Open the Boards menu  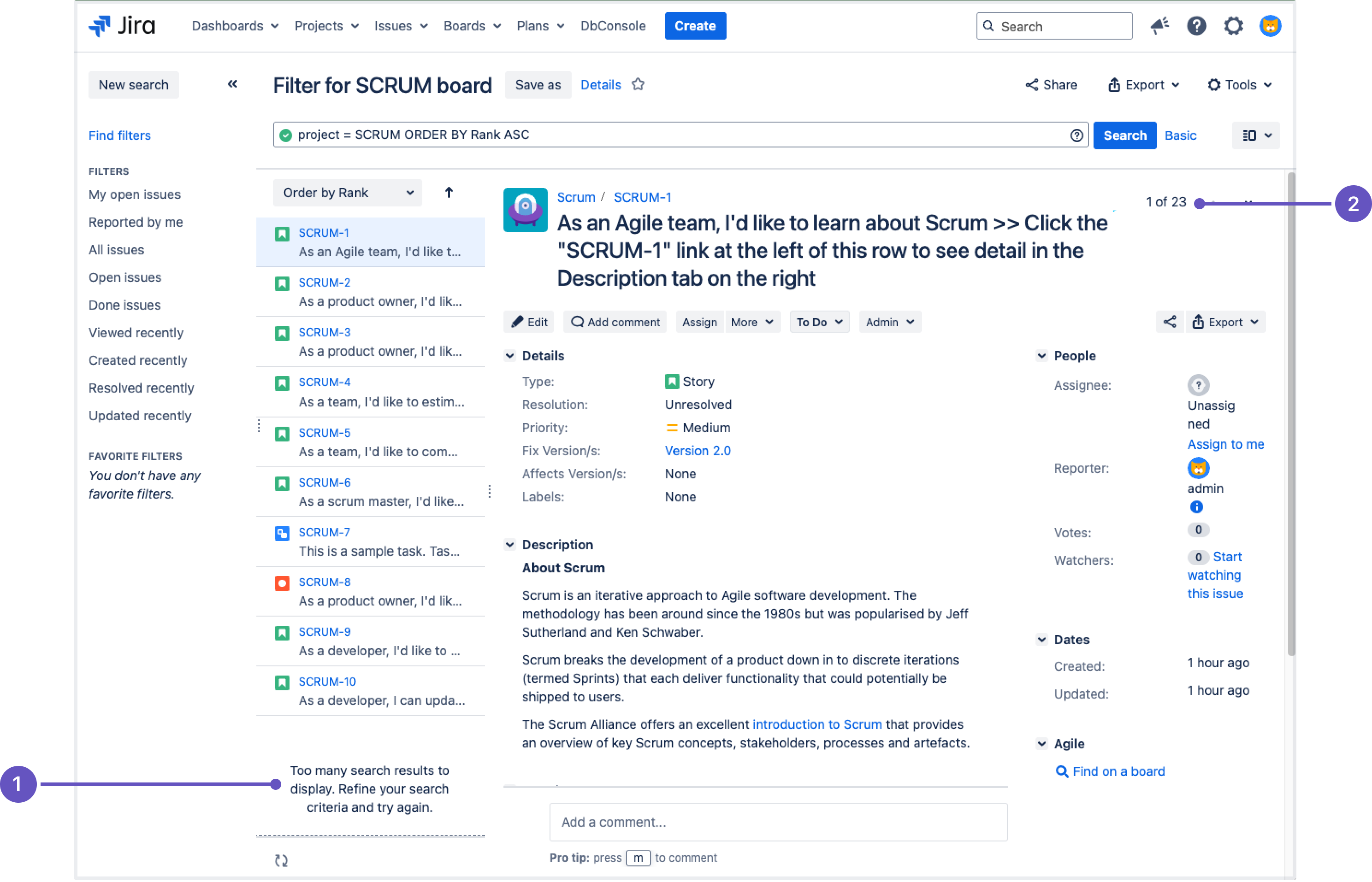[472, 26]
